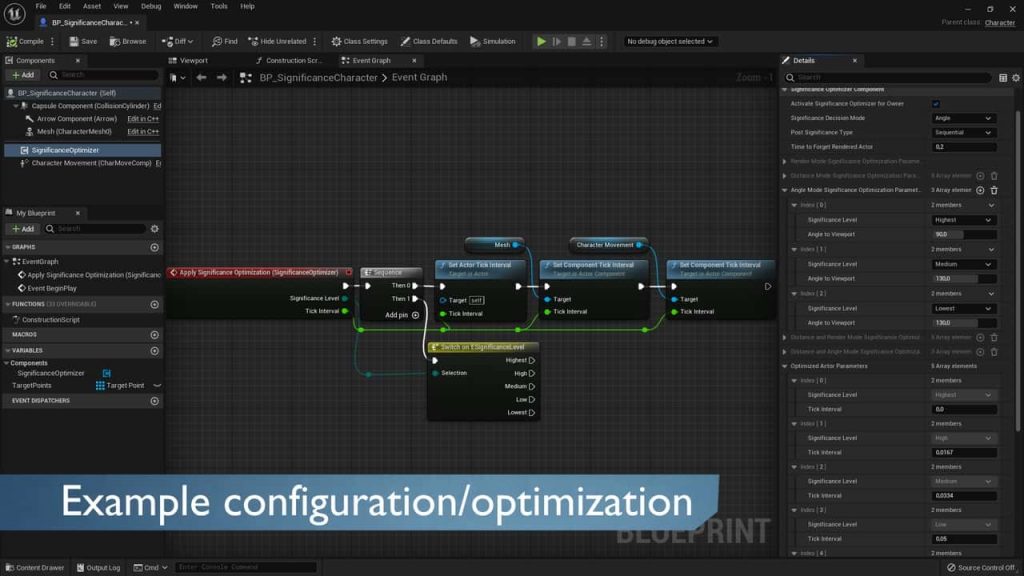
Task: Open My Blueprint settings gear
Action: tap(155, 229)
